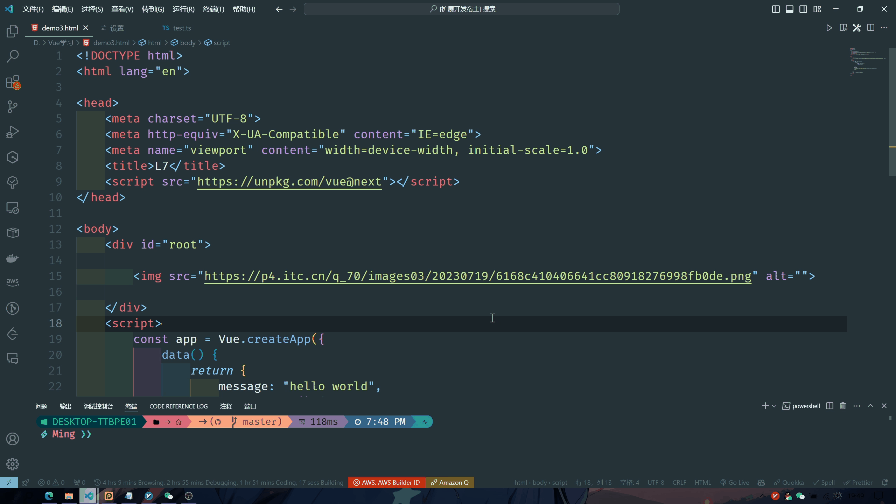This screenshot has height=504, width=896.
Task: Click the wrench tools icon in editor toolbar
Action: coord(857,27)
